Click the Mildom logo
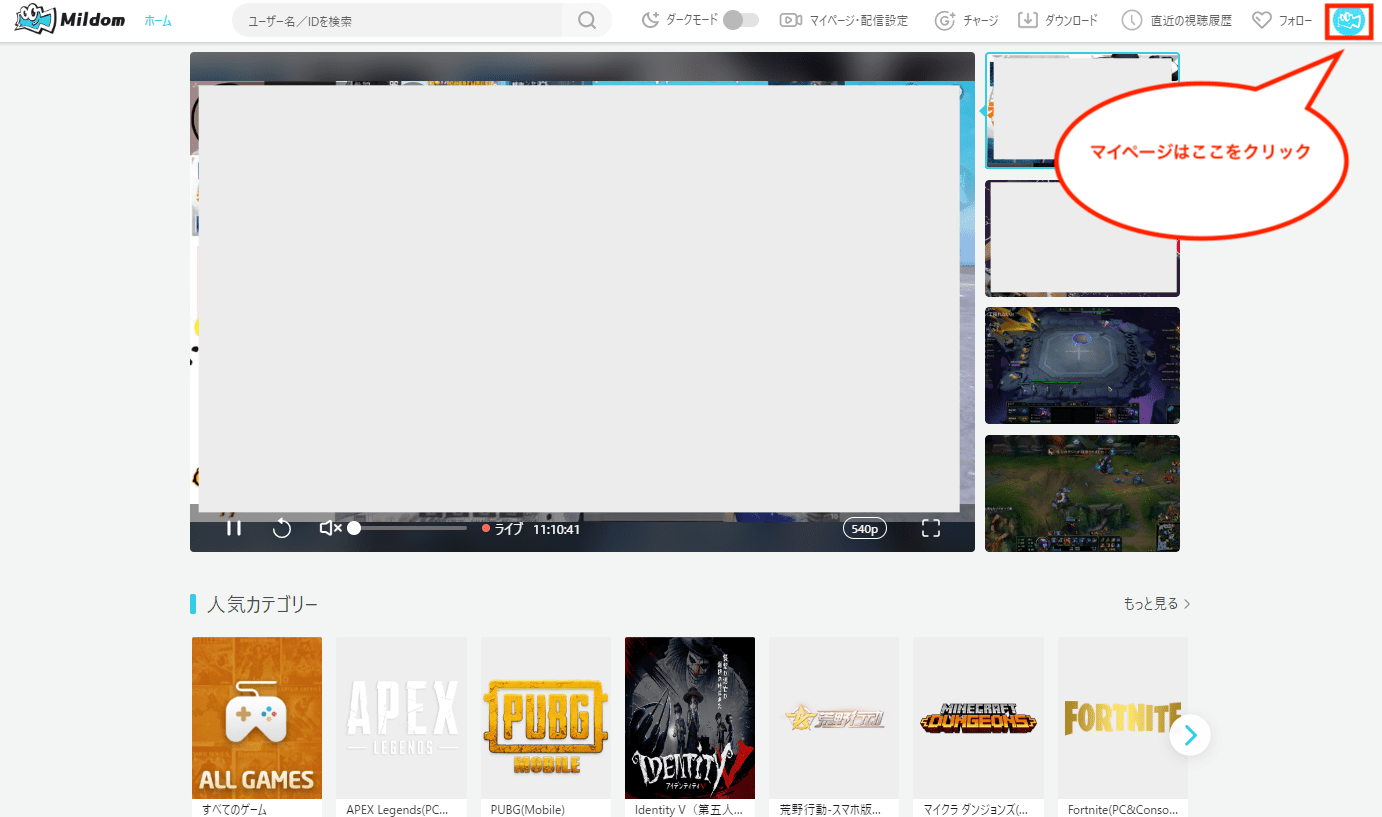The image size is (1382, 817). pyautogui.click(x=70, y=20)
